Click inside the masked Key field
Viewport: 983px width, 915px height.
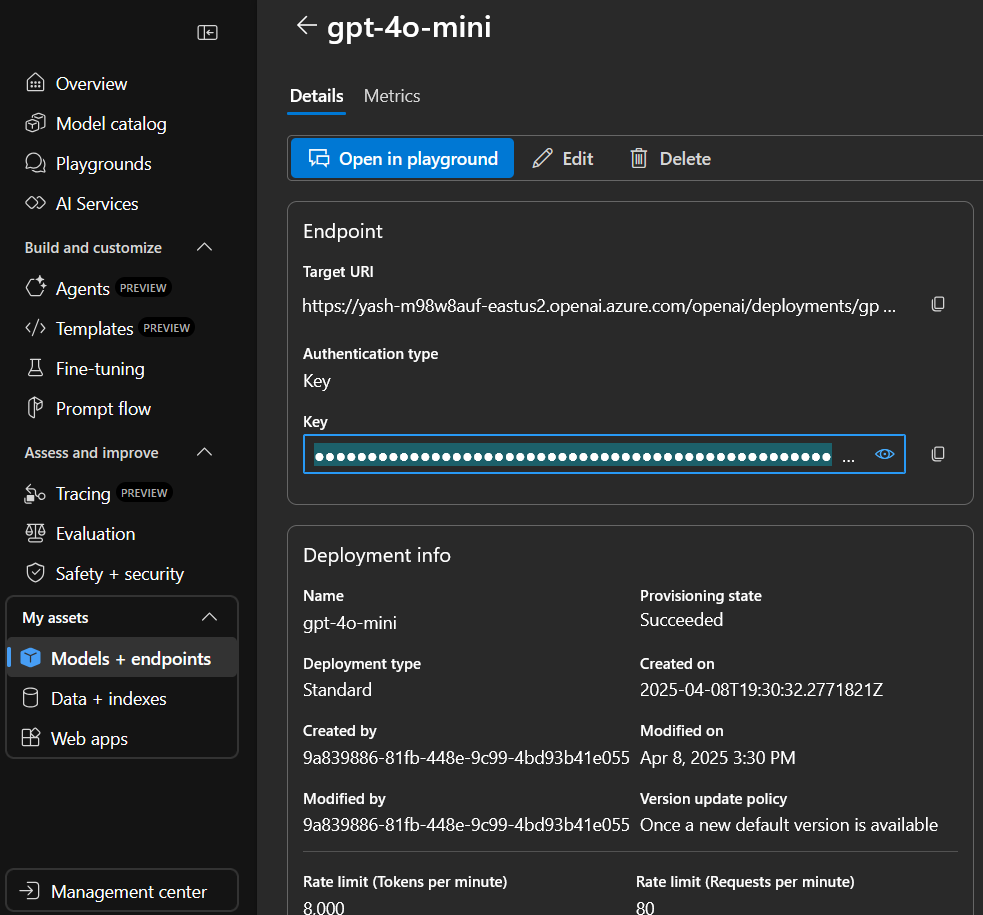(570, 453)
